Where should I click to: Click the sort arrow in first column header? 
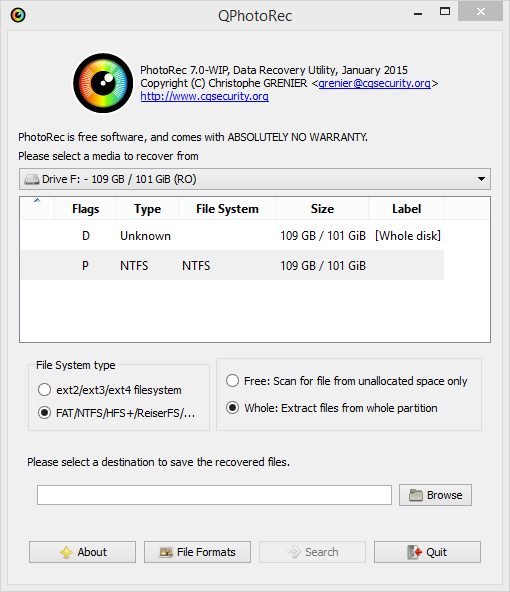[x=37, y=200]
